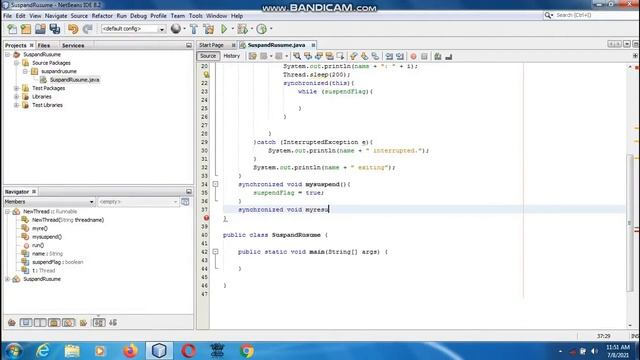This screenshot has height=360, width=640.
Task: Minimize the Projects panel group
Action: click(x=189, y=45)
